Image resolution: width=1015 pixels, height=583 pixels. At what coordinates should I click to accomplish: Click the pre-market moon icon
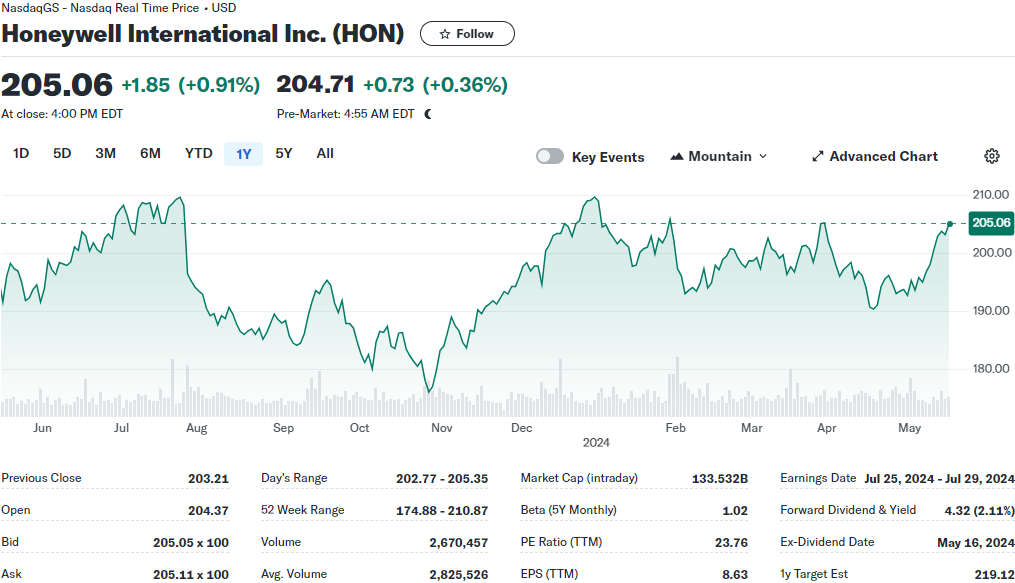click(x=428, y=114)
